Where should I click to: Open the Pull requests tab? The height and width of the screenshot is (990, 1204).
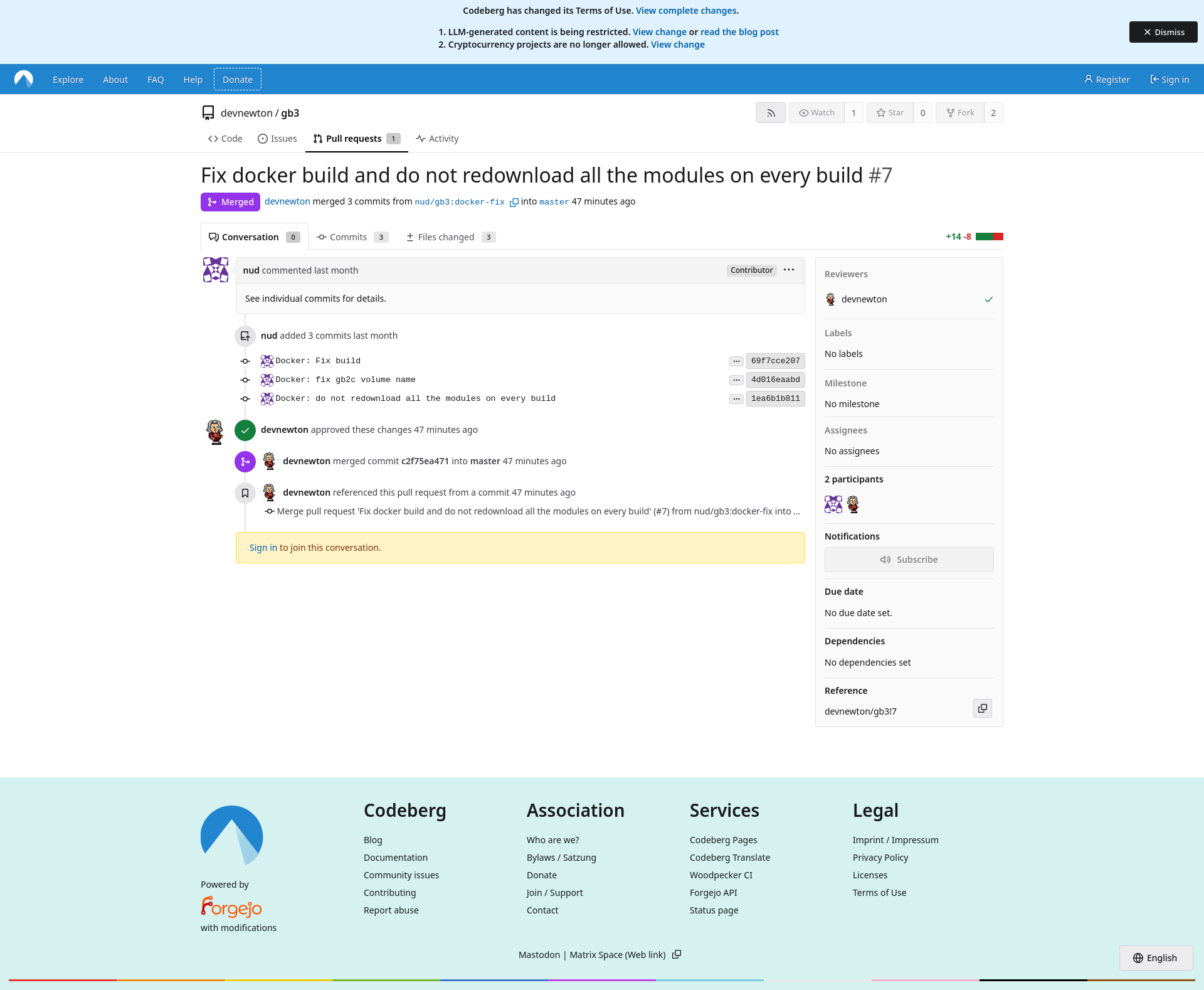tap(357, 139)
